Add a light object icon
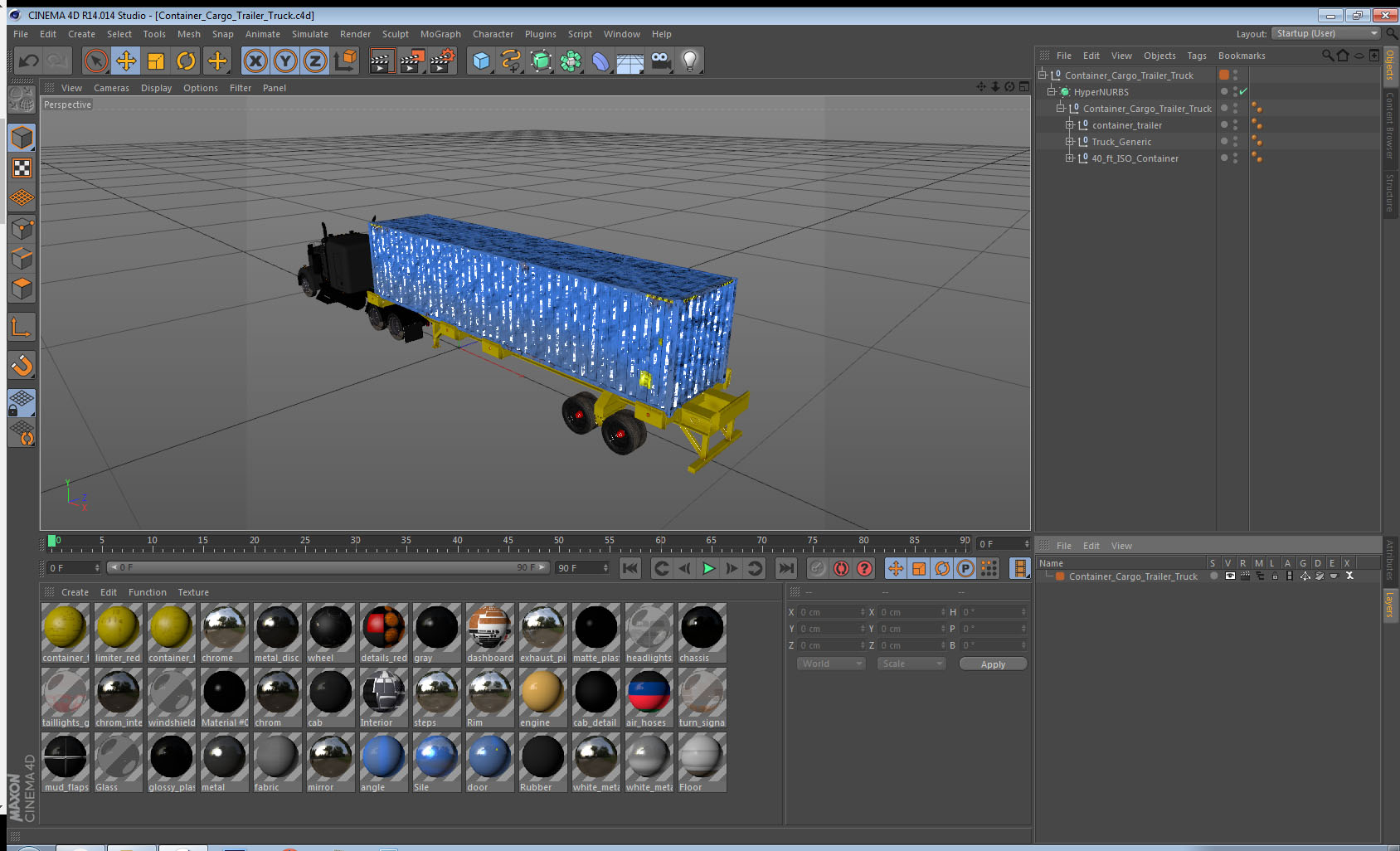Screen dimensions: 1400x851 (x=690, y=61)
